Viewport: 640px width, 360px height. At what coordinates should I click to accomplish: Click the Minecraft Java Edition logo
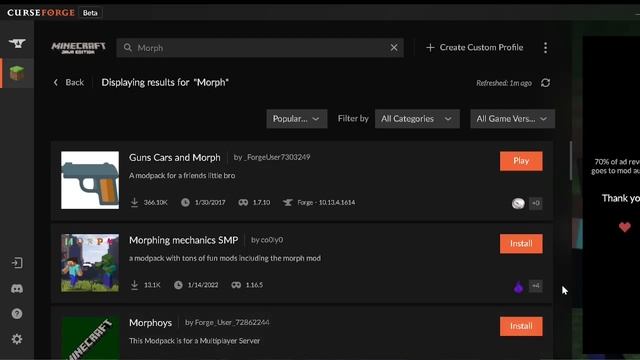pos(78,48)
